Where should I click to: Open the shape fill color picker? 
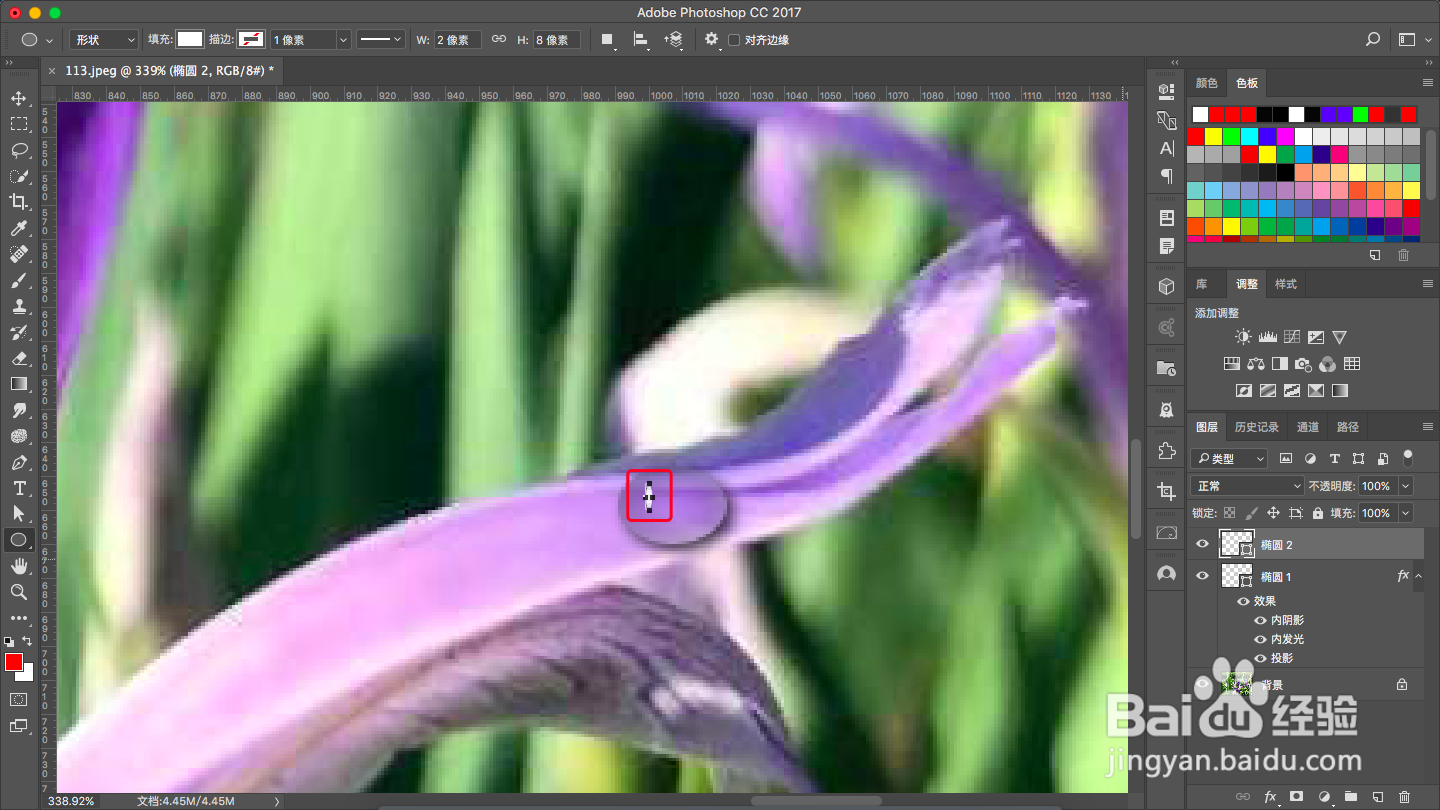coord(190,40)
